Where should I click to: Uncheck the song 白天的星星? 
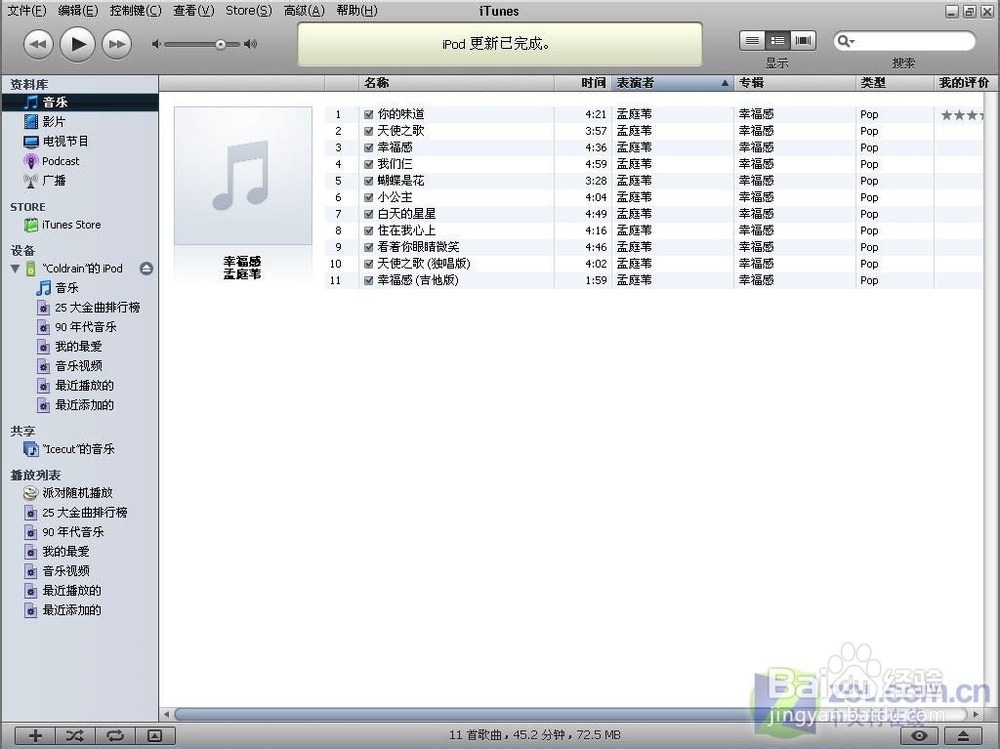pos(369,214)
